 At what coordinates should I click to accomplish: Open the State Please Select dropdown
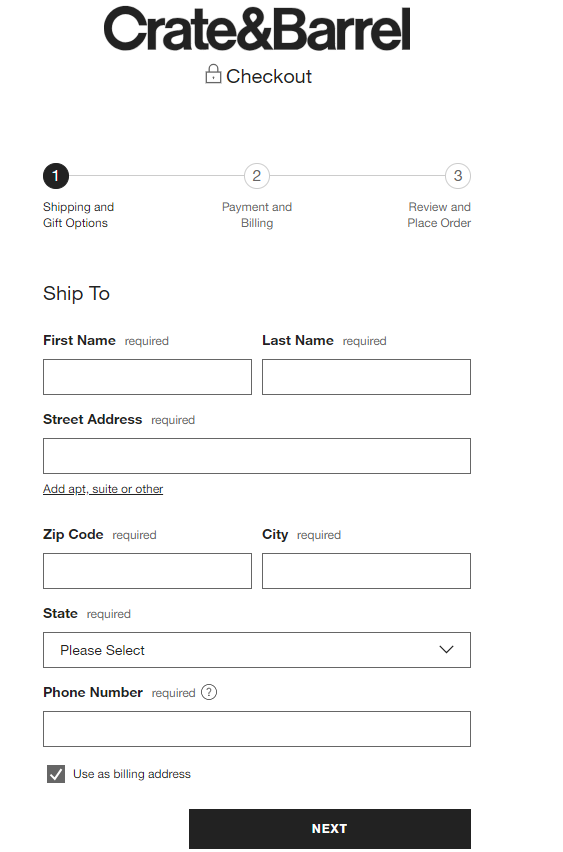257,650
